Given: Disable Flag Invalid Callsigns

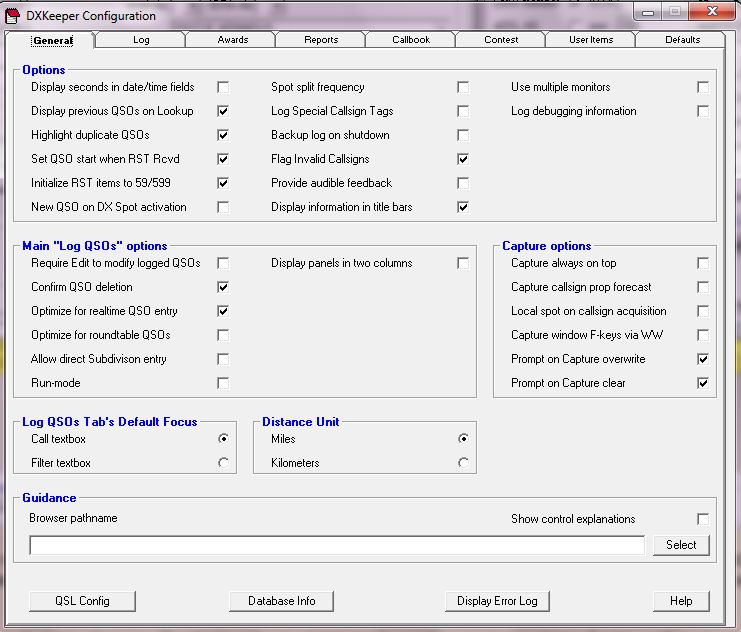Looking at the screenshot, I should click(x=463, y=159).
